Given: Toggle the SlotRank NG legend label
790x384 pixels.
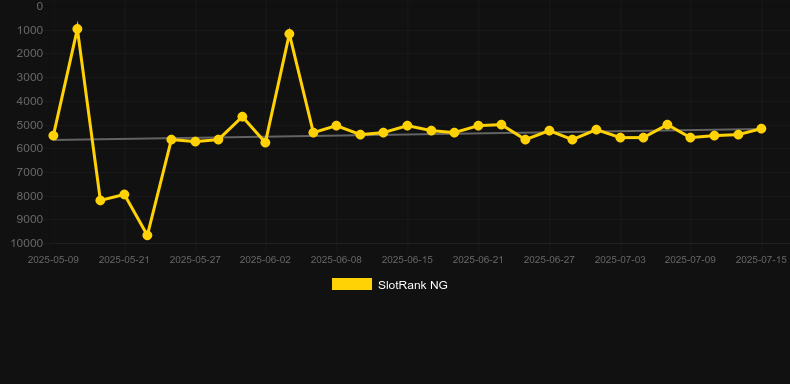Looking at the screenshot, I should tap(413, 285).
